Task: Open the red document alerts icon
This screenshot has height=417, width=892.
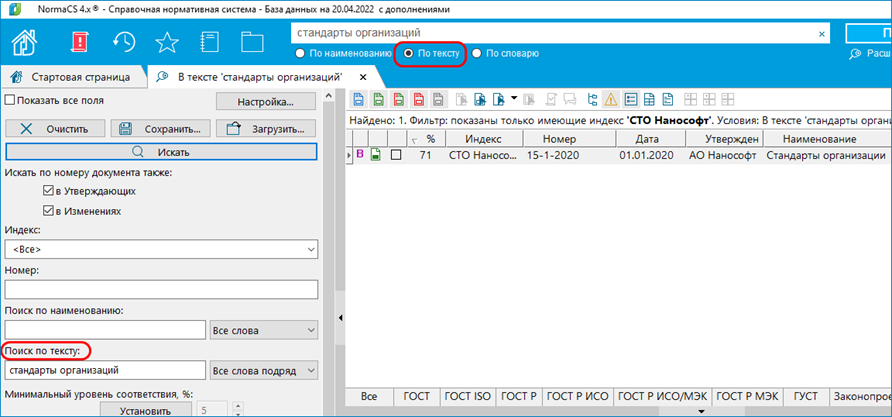Action: pyautogui.click(x=79, y=43)
